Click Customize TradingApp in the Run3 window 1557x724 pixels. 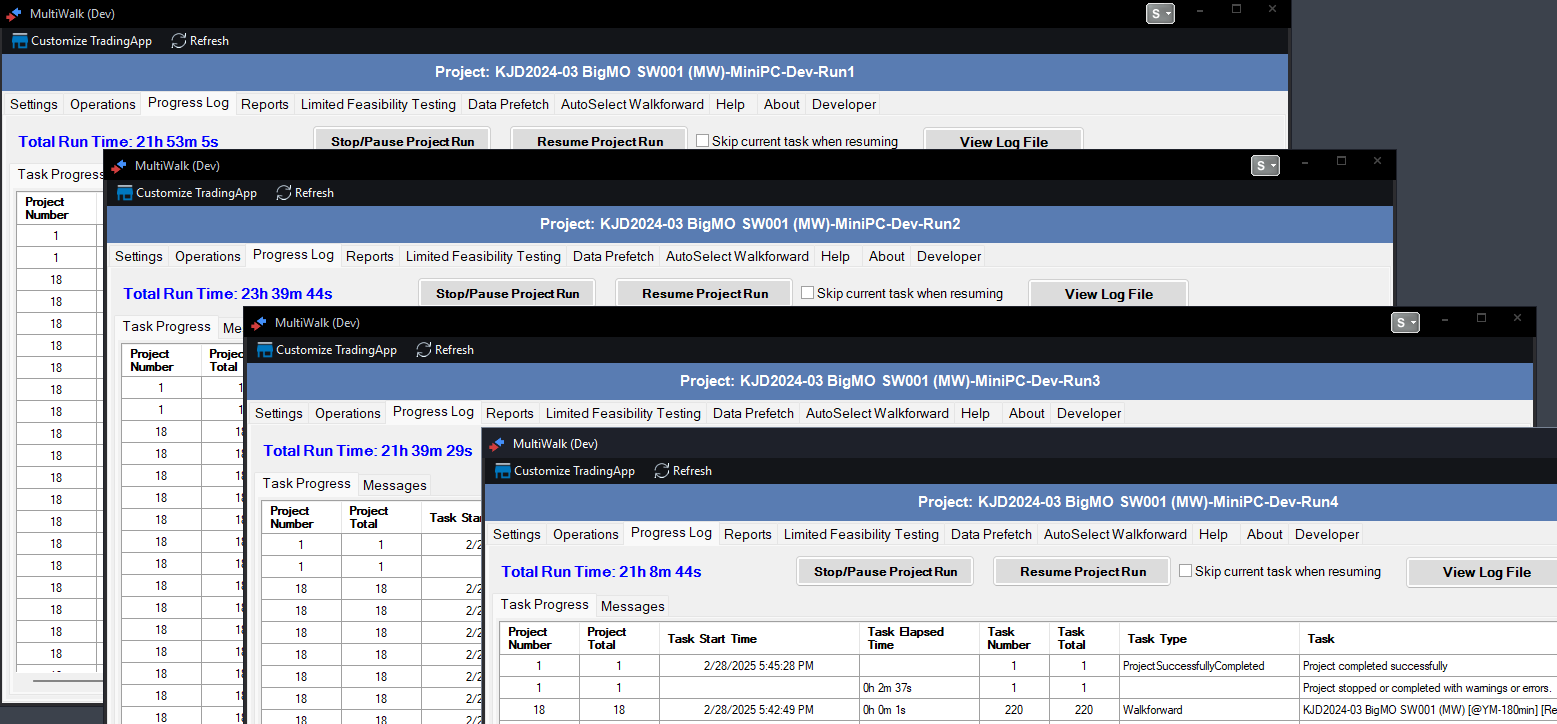point(265,350)
